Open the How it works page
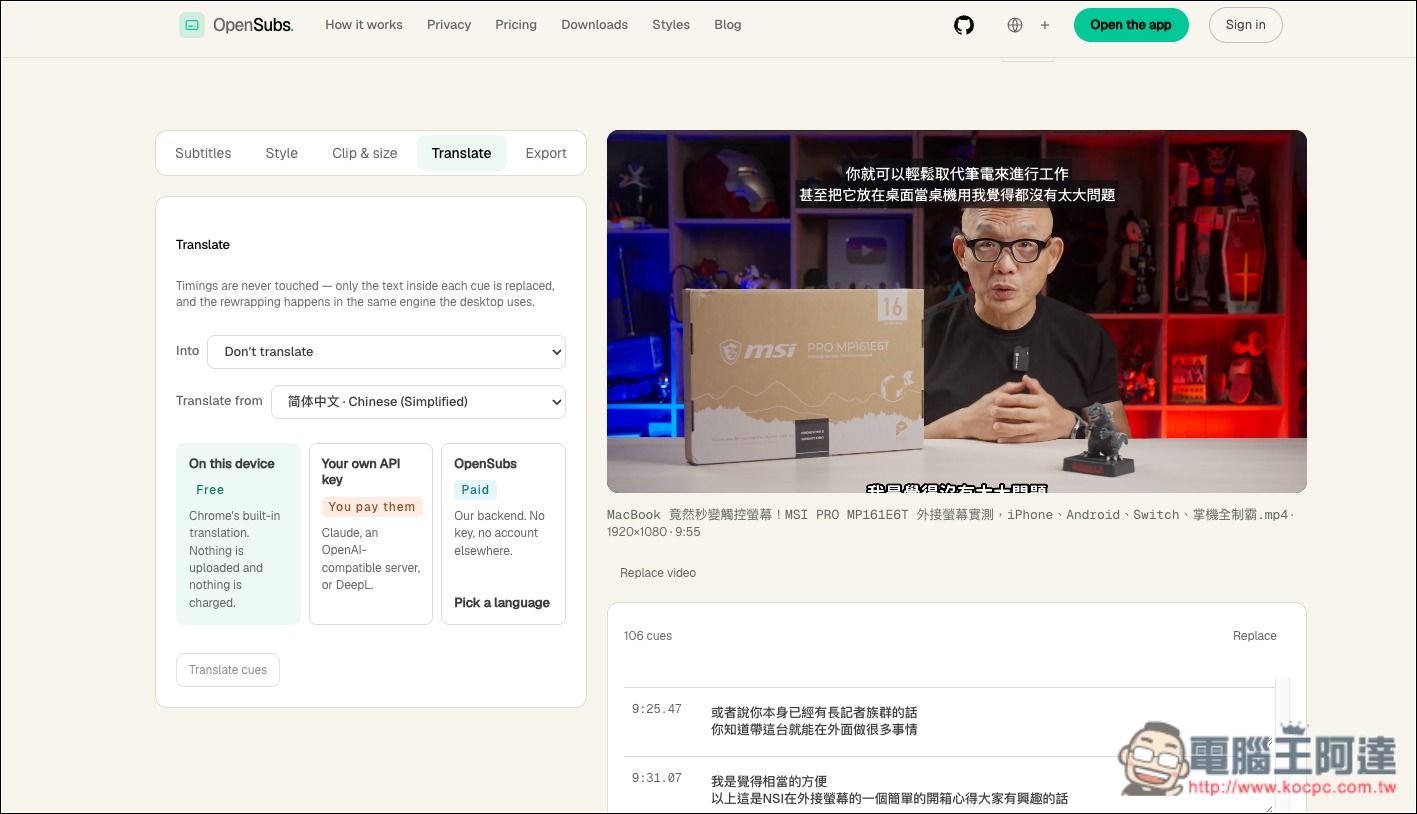The height and width of the screenshot is (814, 1417). pyautogui.click(x=364, y=25)
